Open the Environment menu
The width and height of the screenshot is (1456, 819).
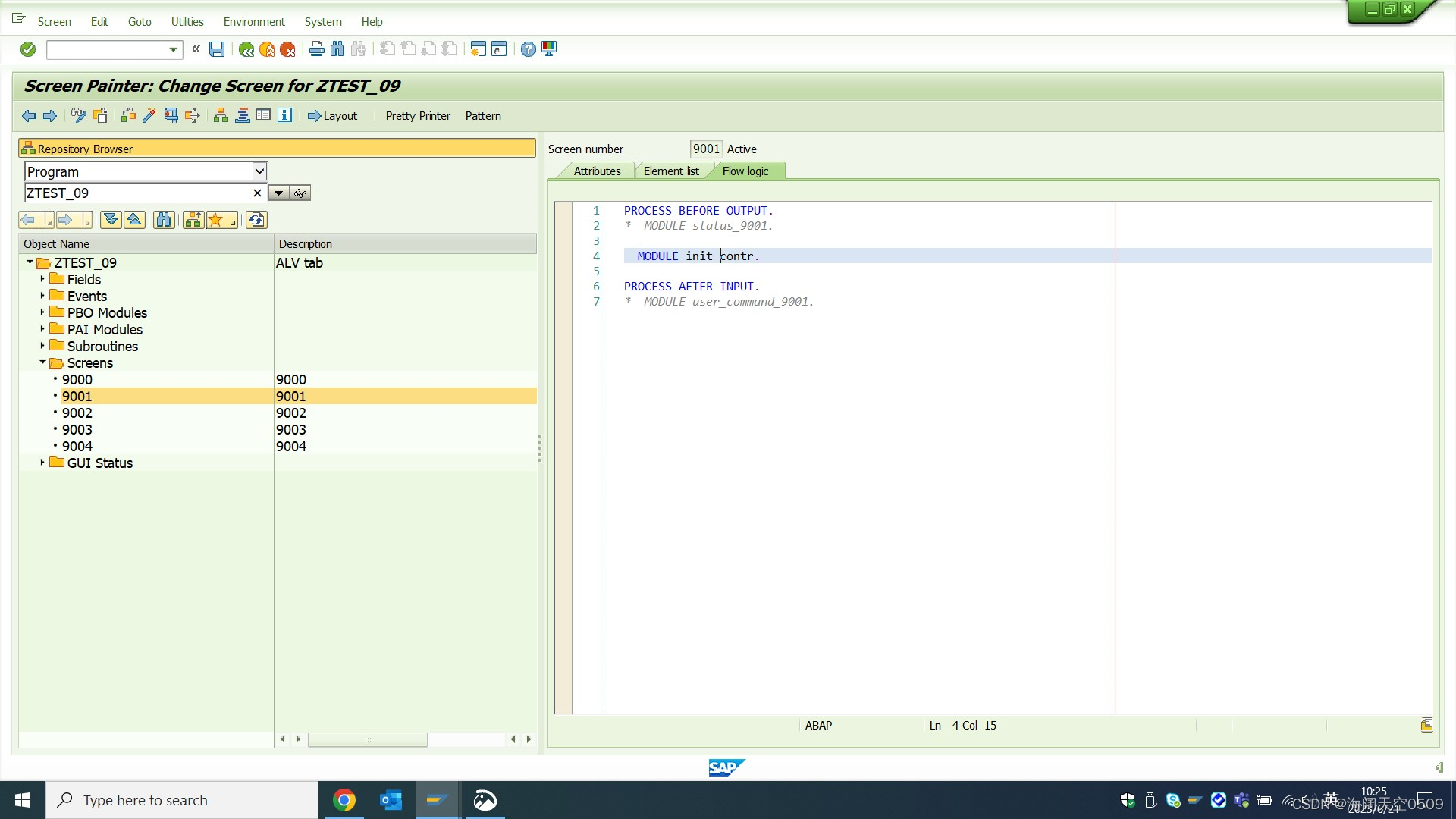(253, 22)
